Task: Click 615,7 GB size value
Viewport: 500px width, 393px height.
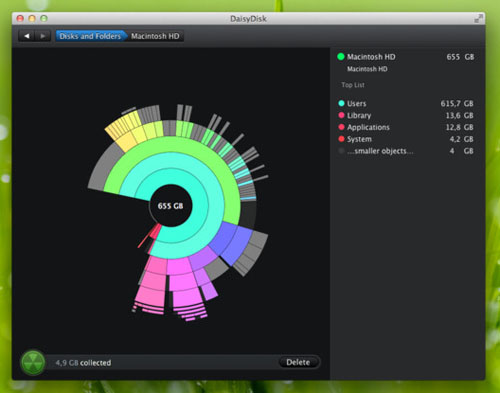Action: [457, 103]
